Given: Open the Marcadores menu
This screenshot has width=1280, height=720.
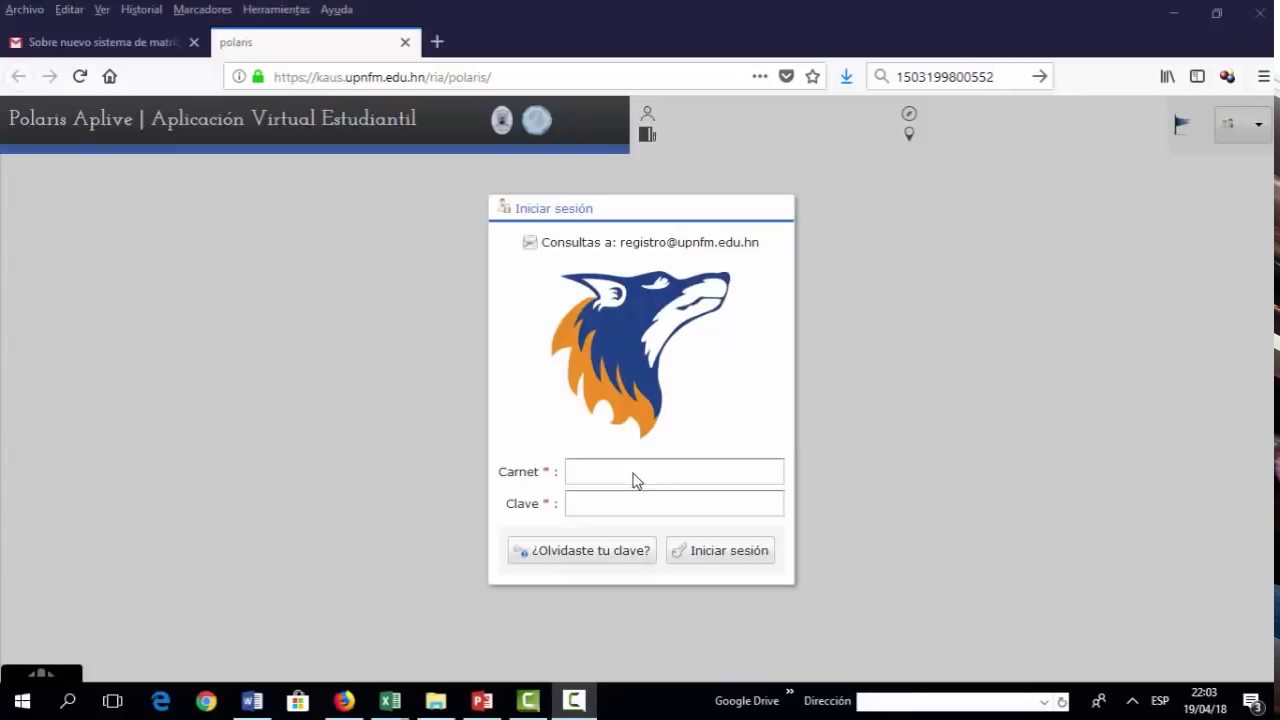Looking at the screenshot, I should [x=202, y=9].
